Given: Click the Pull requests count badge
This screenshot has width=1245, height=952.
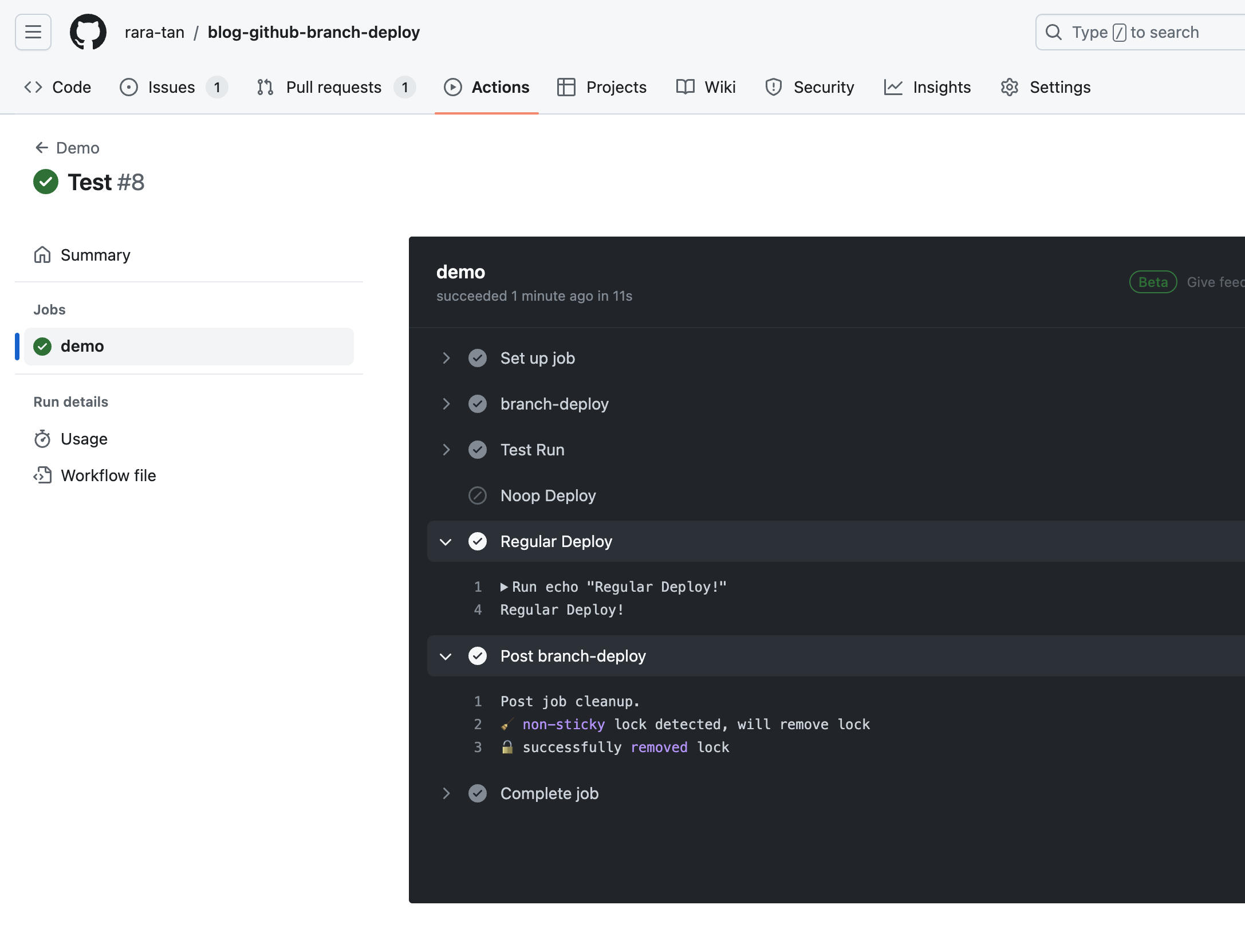Looking at the screenshot, I should (x=405, y=87).
